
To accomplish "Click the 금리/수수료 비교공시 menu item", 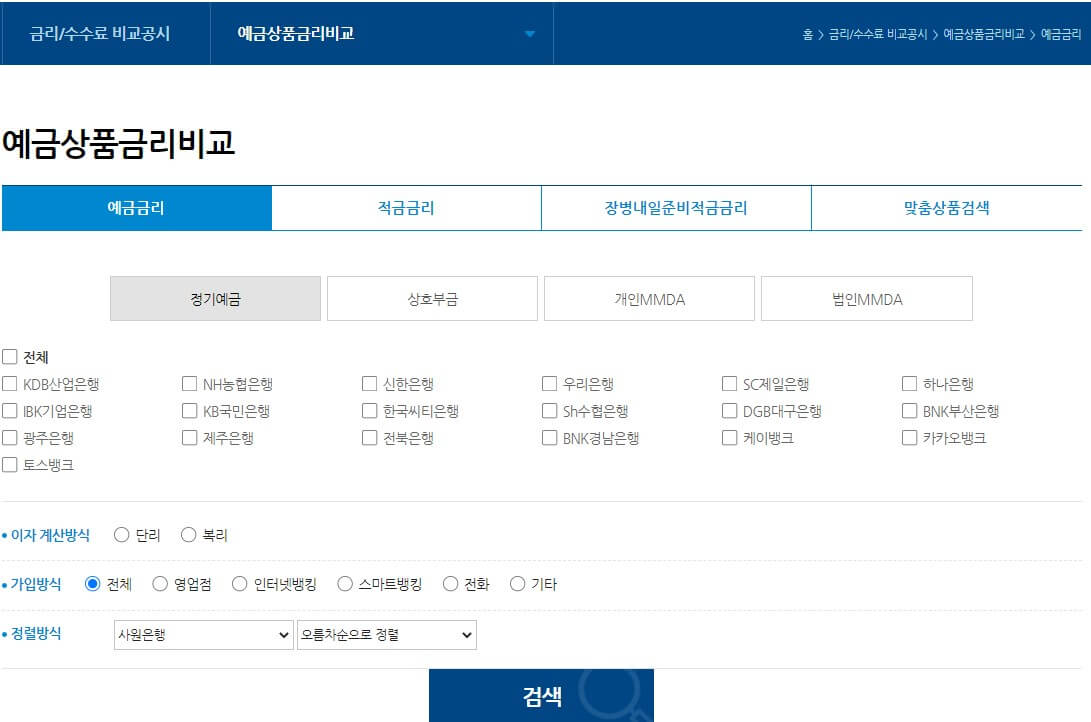I will 103,33.
